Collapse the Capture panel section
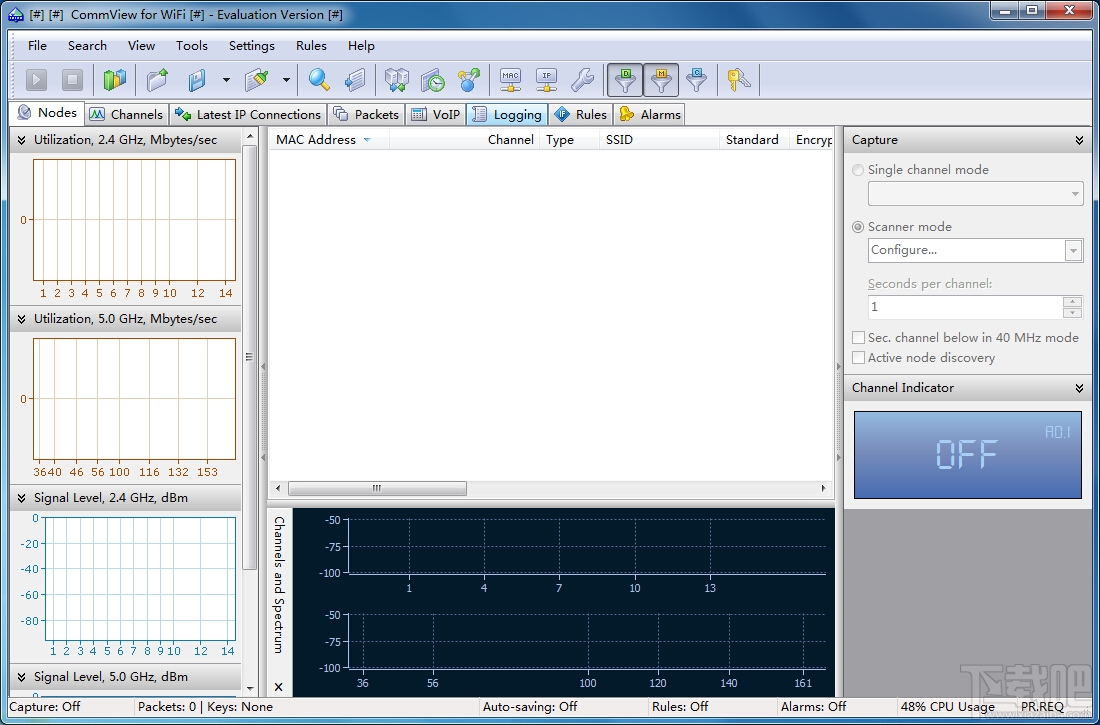The image size is (1100, 725). pyautogui.click(x=1079, y=141)
